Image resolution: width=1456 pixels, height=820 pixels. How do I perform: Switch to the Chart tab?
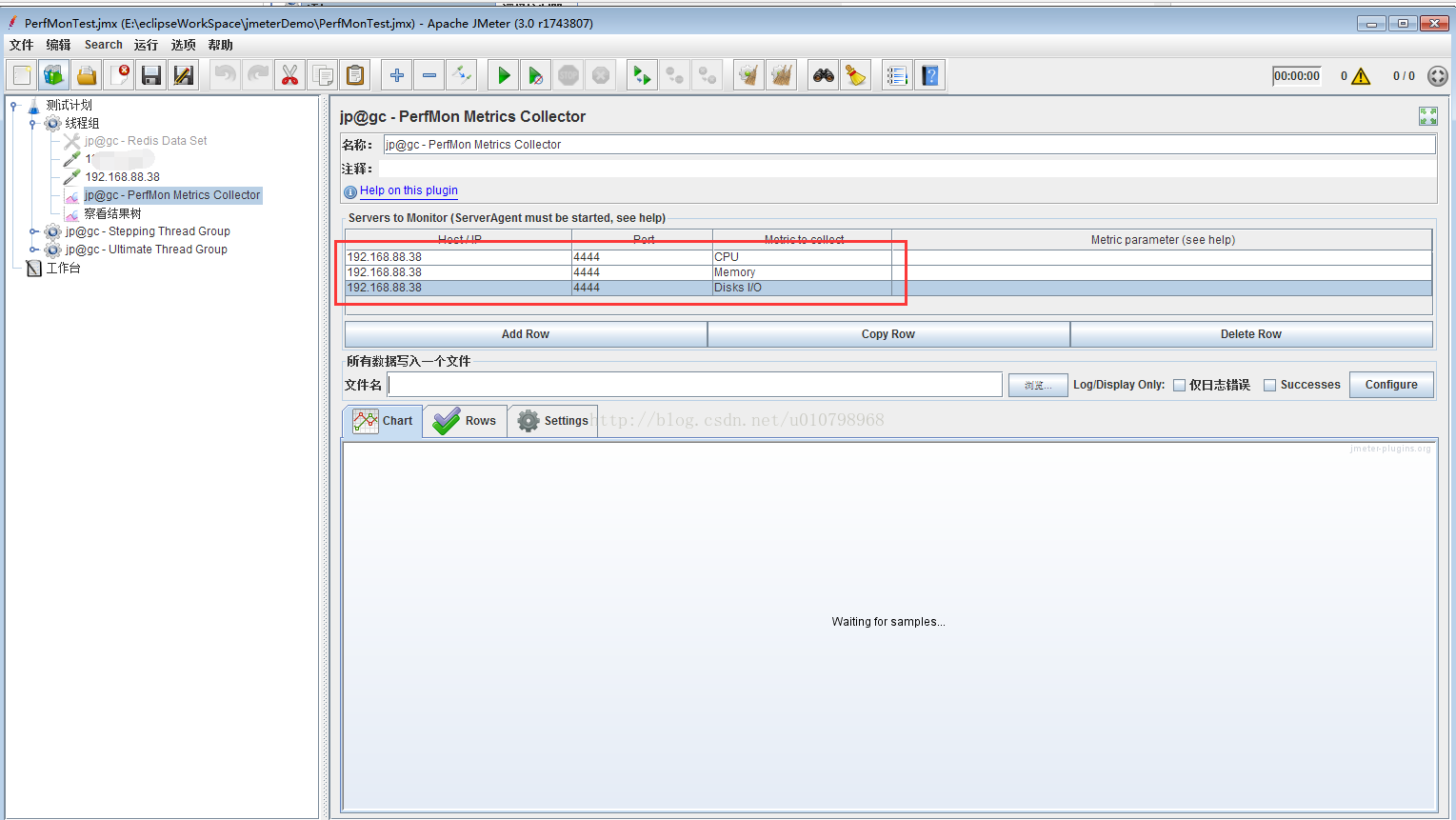coord(383,421)
